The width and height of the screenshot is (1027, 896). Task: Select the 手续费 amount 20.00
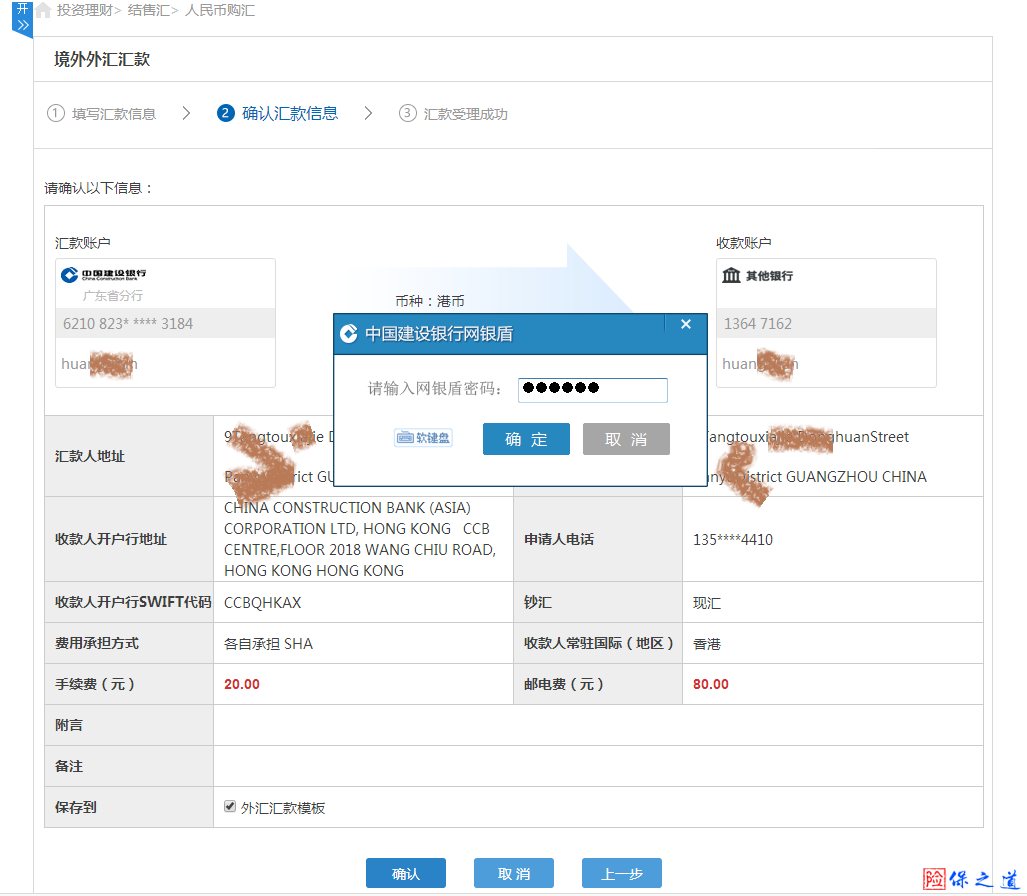(242, 684)
